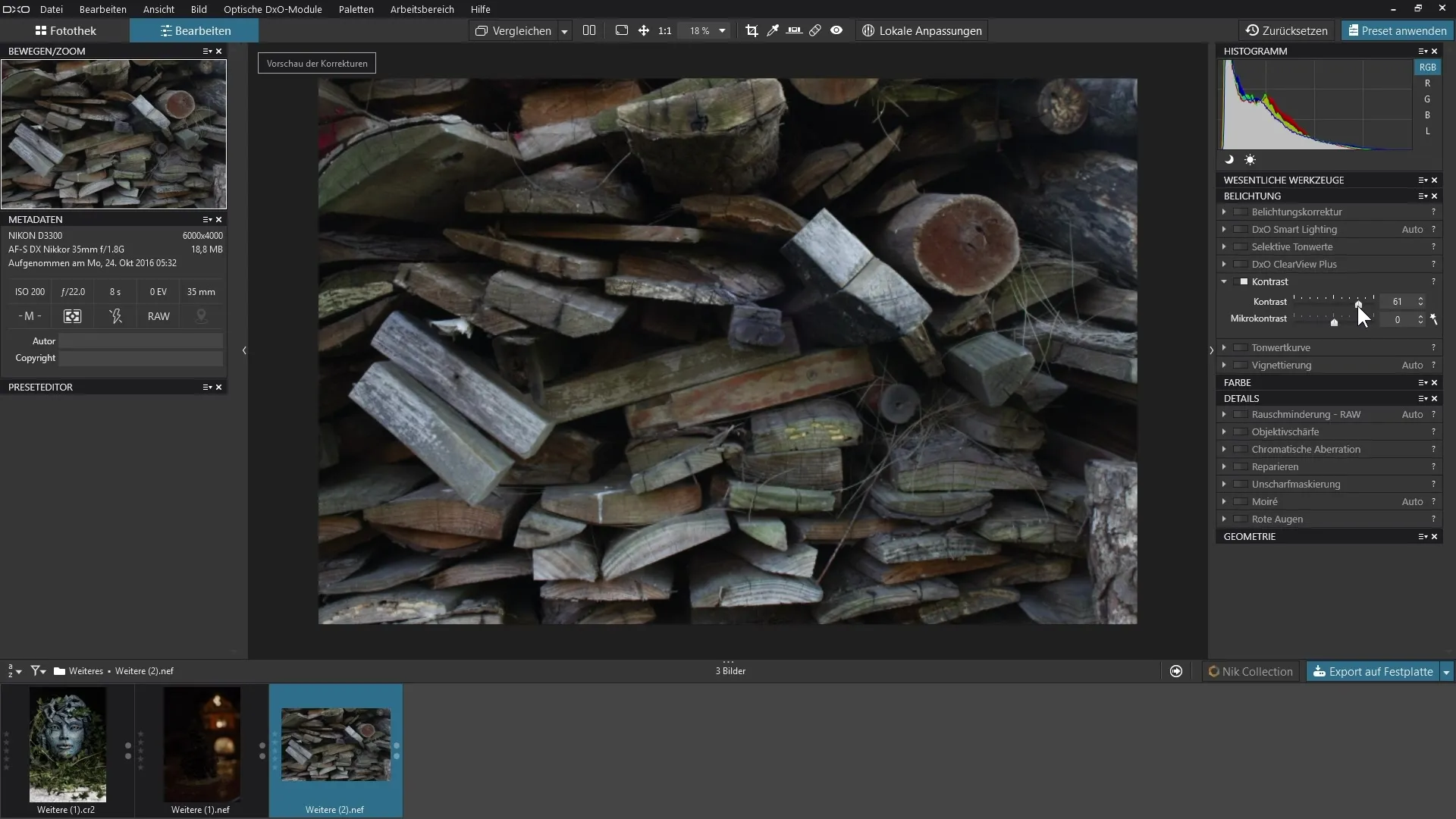Show shadow clipping moon icon
Viewport: 1456px width, 819px height.
coord(1229,160)
